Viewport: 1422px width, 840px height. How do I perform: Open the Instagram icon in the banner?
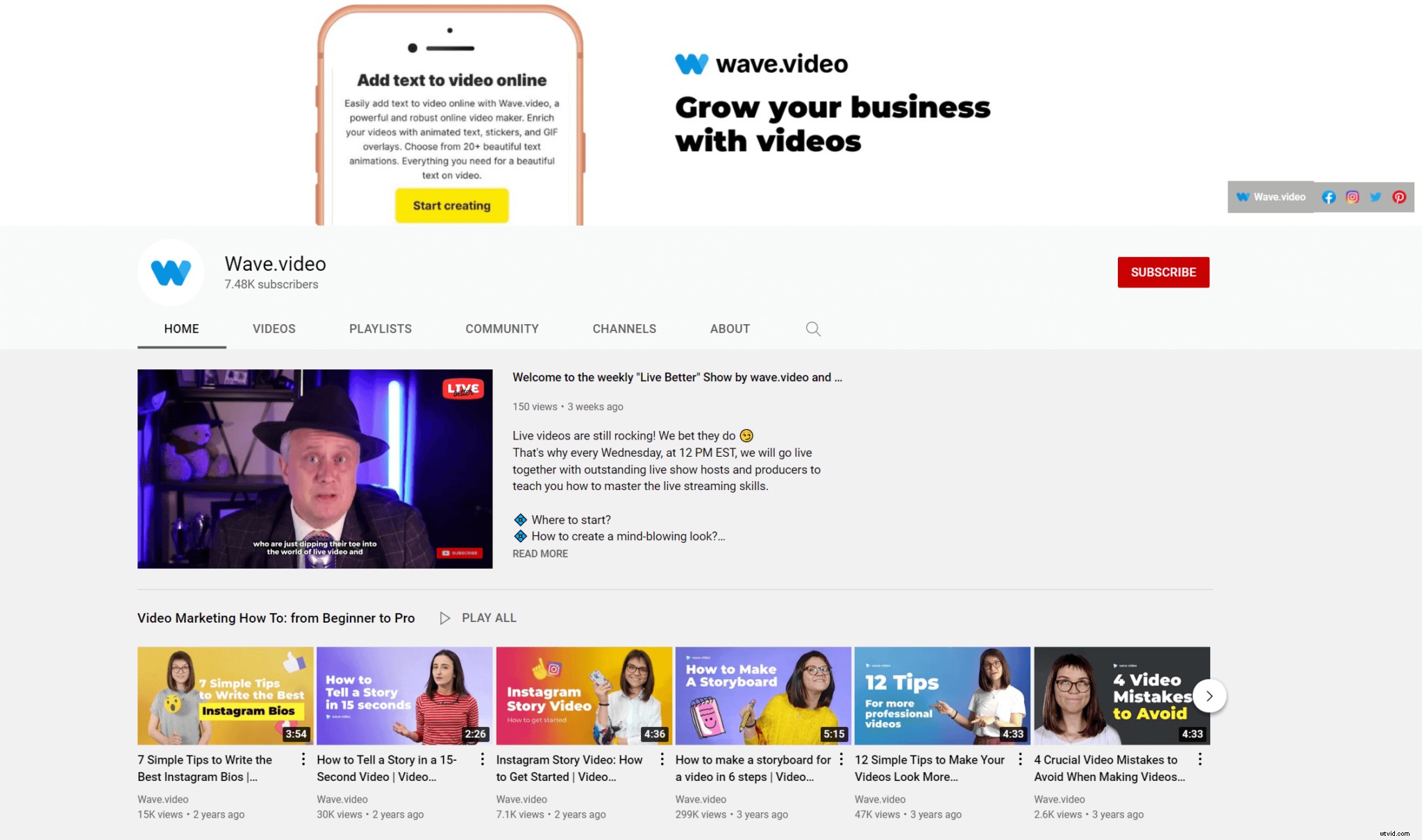pos(1353,197)
